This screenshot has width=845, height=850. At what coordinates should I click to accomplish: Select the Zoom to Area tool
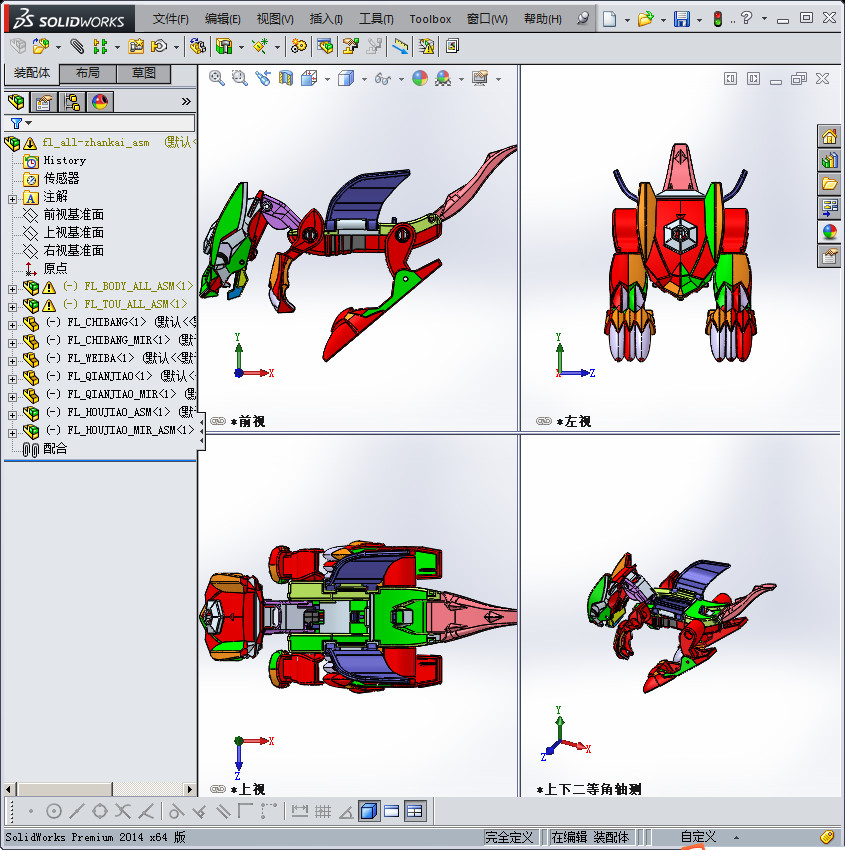[x=239, y=78]
